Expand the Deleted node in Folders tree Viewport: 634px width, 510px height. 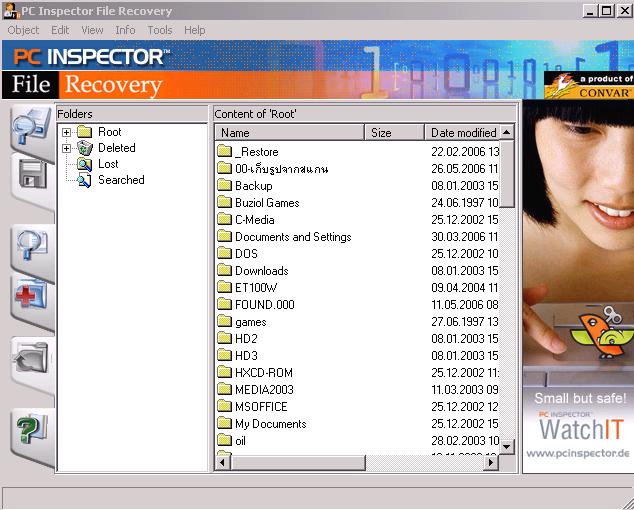[x=66, y=148]
